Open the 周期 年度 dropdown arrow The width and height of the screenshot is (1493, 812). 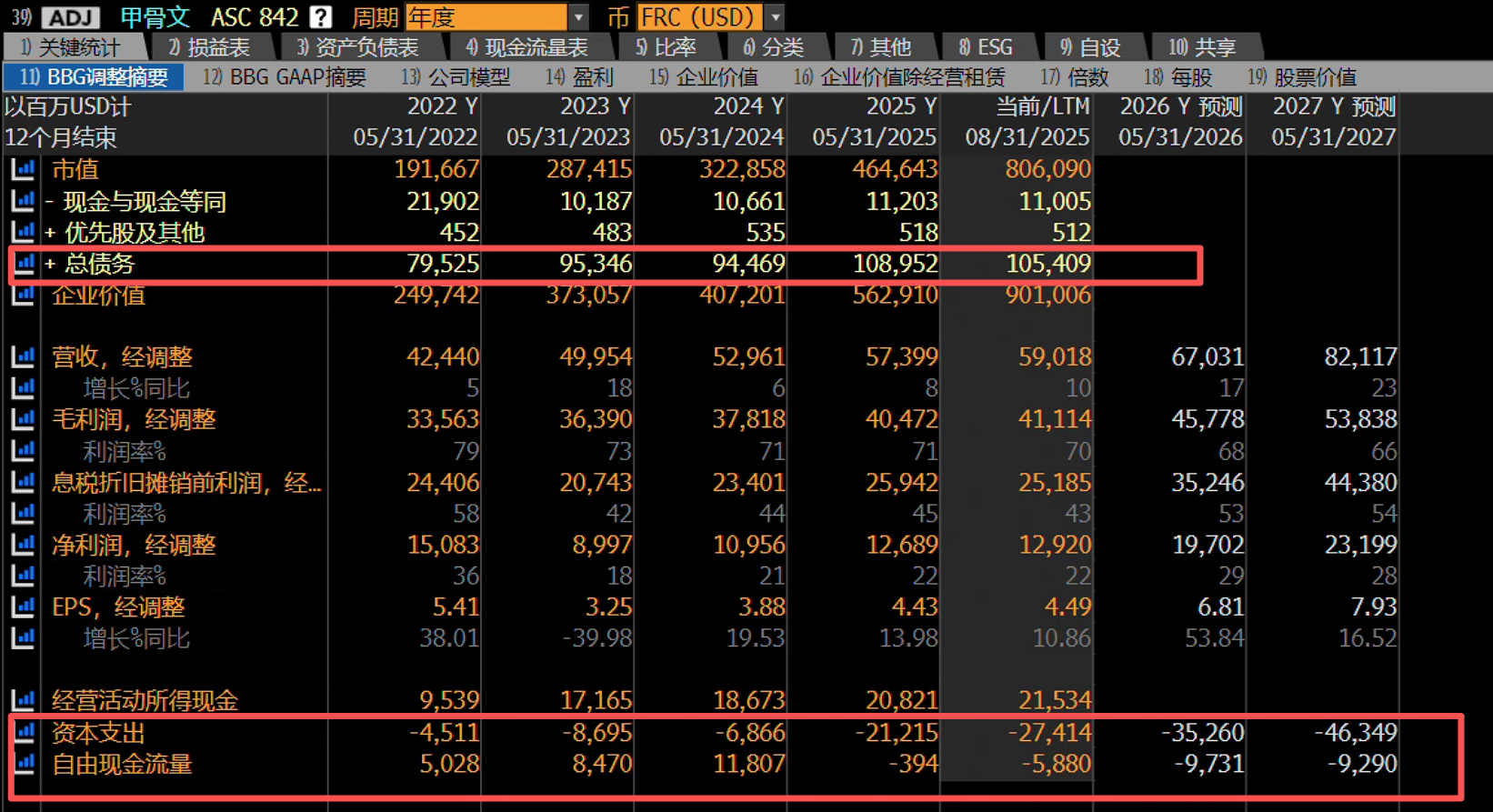coord(578,16)
